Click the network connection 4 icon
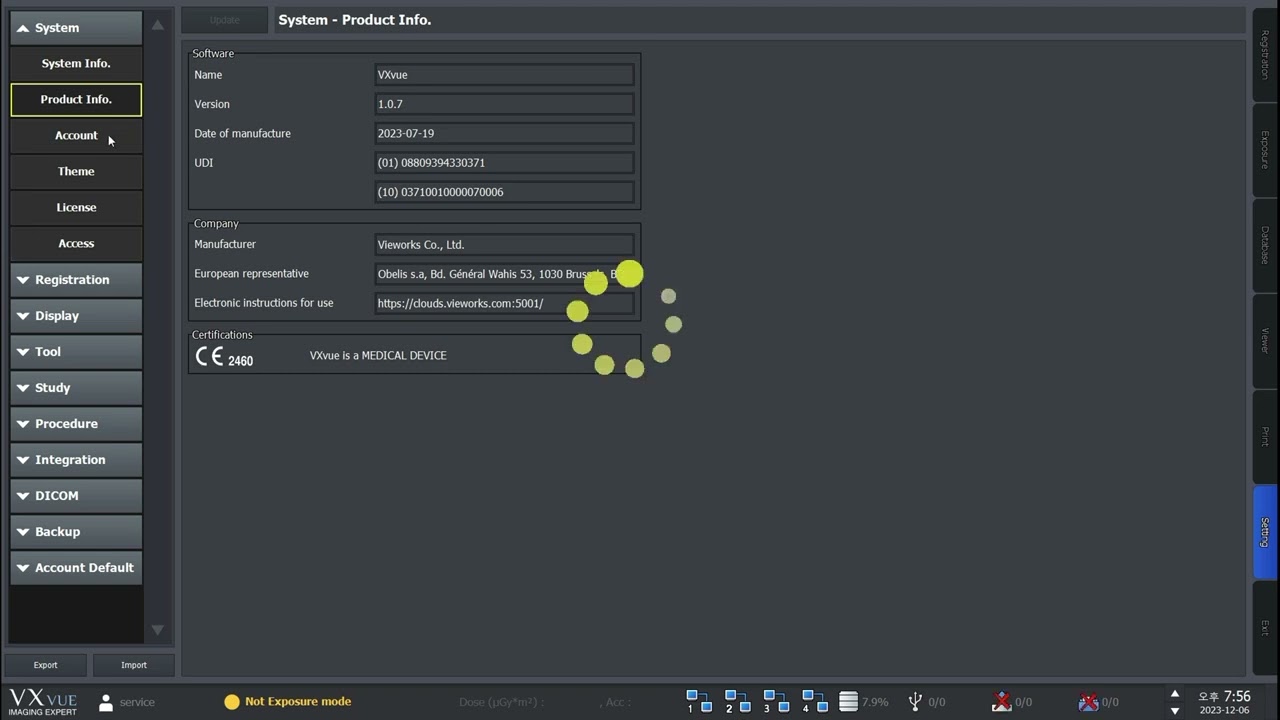 pyautogui.click(x=814, y=701)
